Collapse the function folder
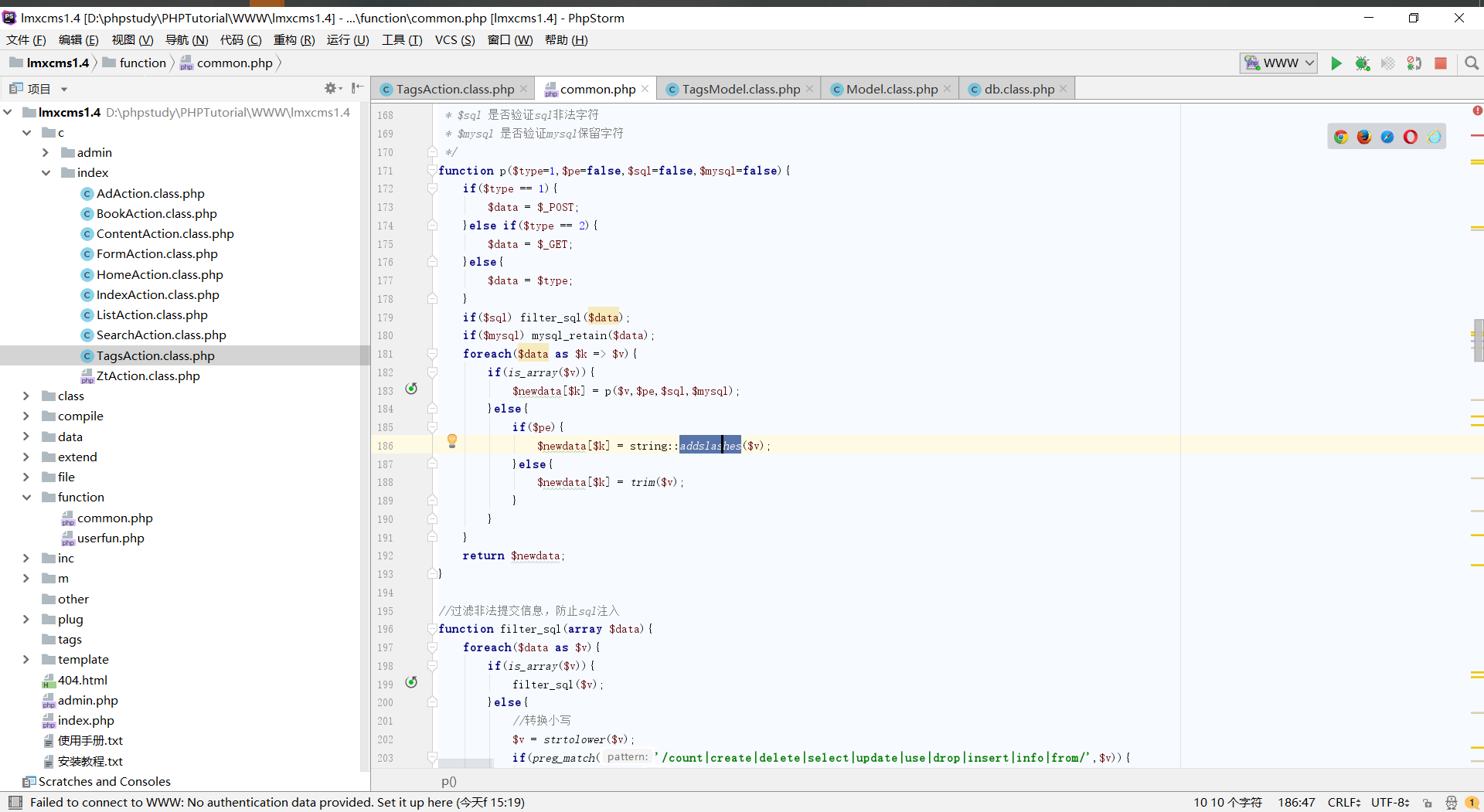The height and width of the screenshot is (812, 1484). coord(26,498)
